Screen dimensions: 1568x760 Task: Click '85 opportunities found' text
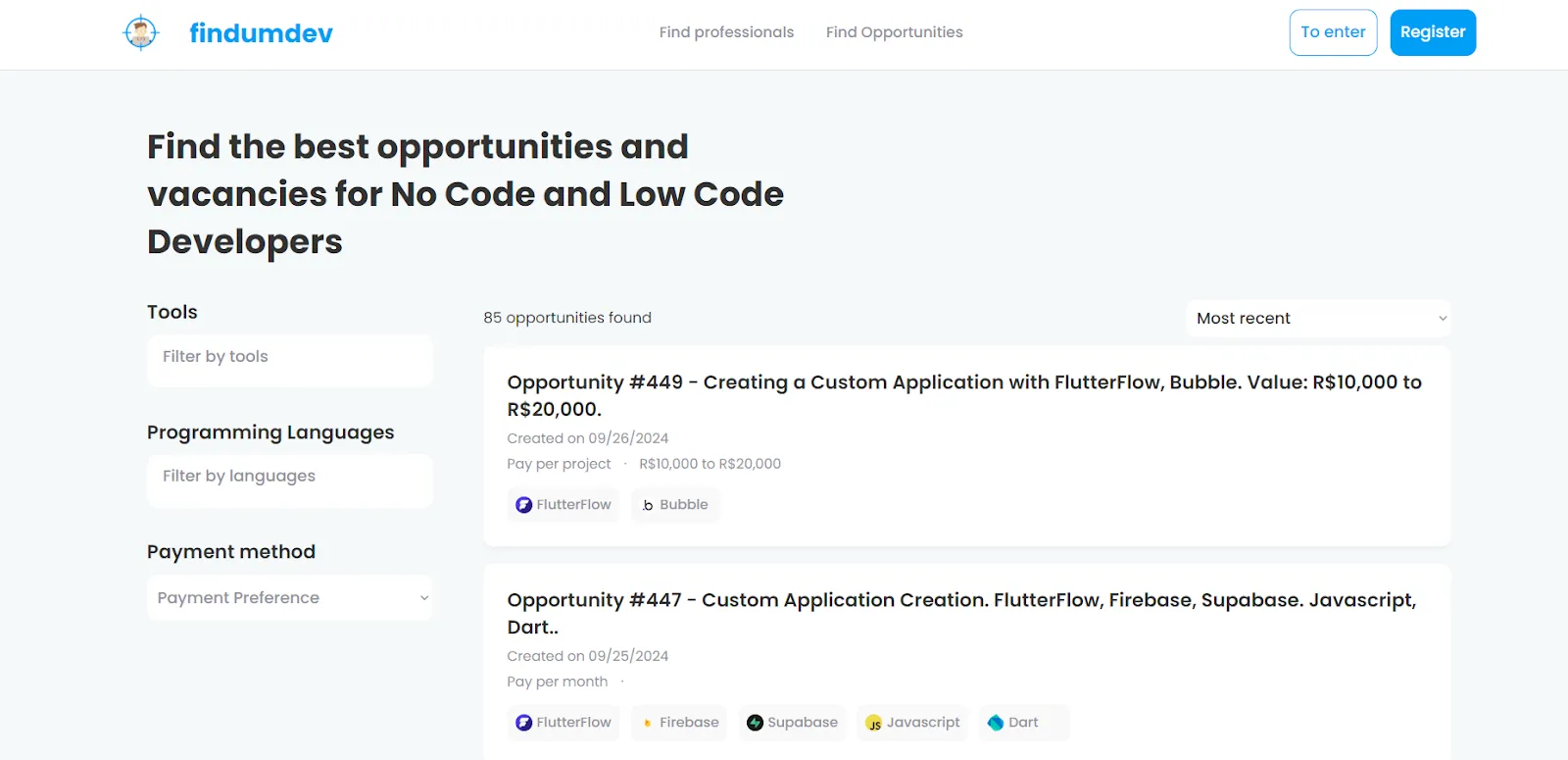pos(567,318)
